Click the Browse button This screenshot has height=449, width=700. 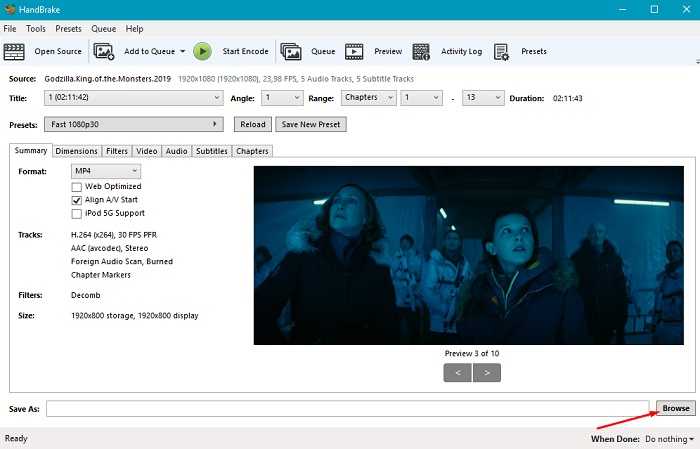tap(675, 408)
